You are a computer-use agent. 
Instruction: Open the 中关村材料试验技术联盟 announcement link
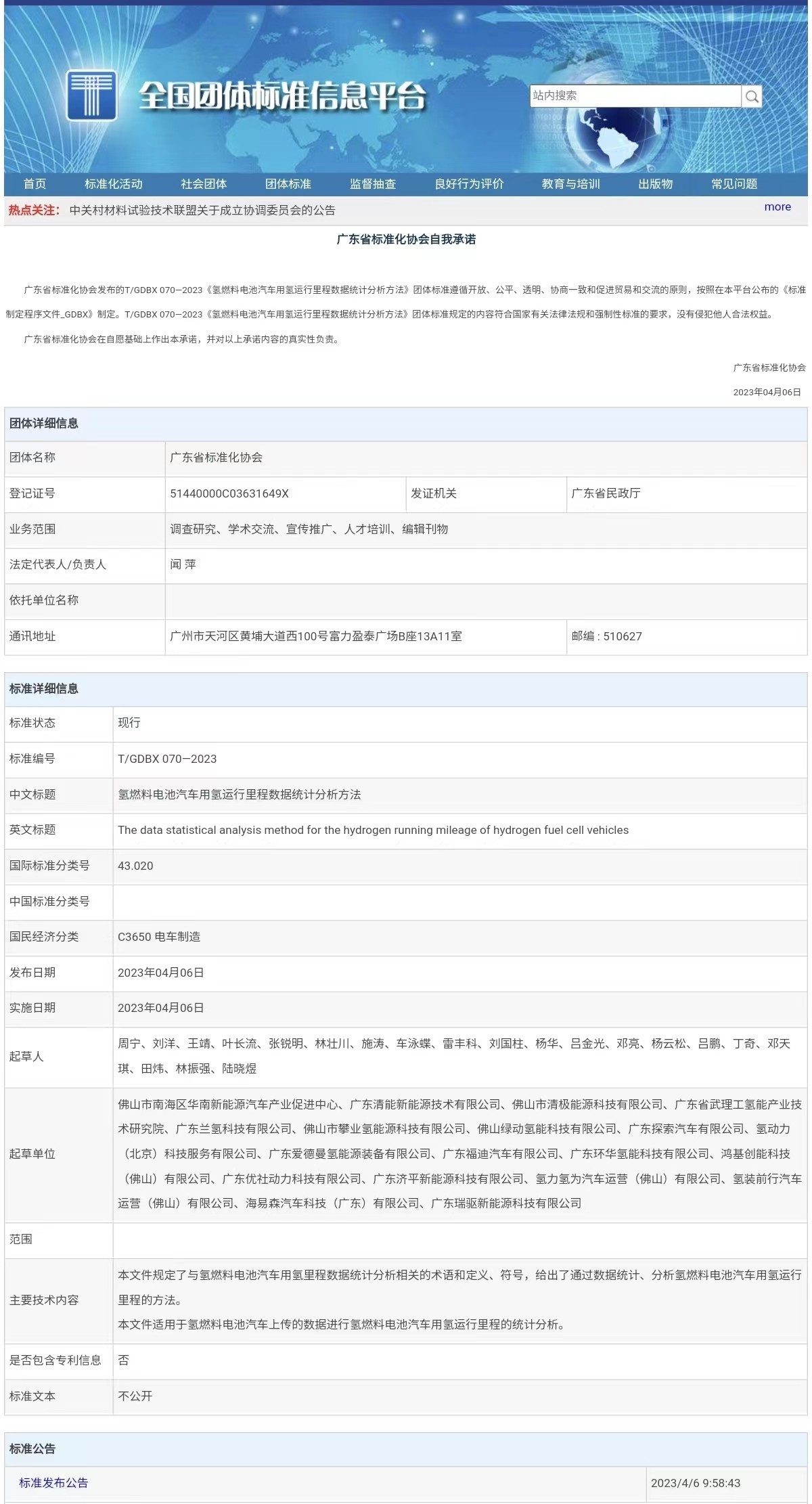point(202,211)
